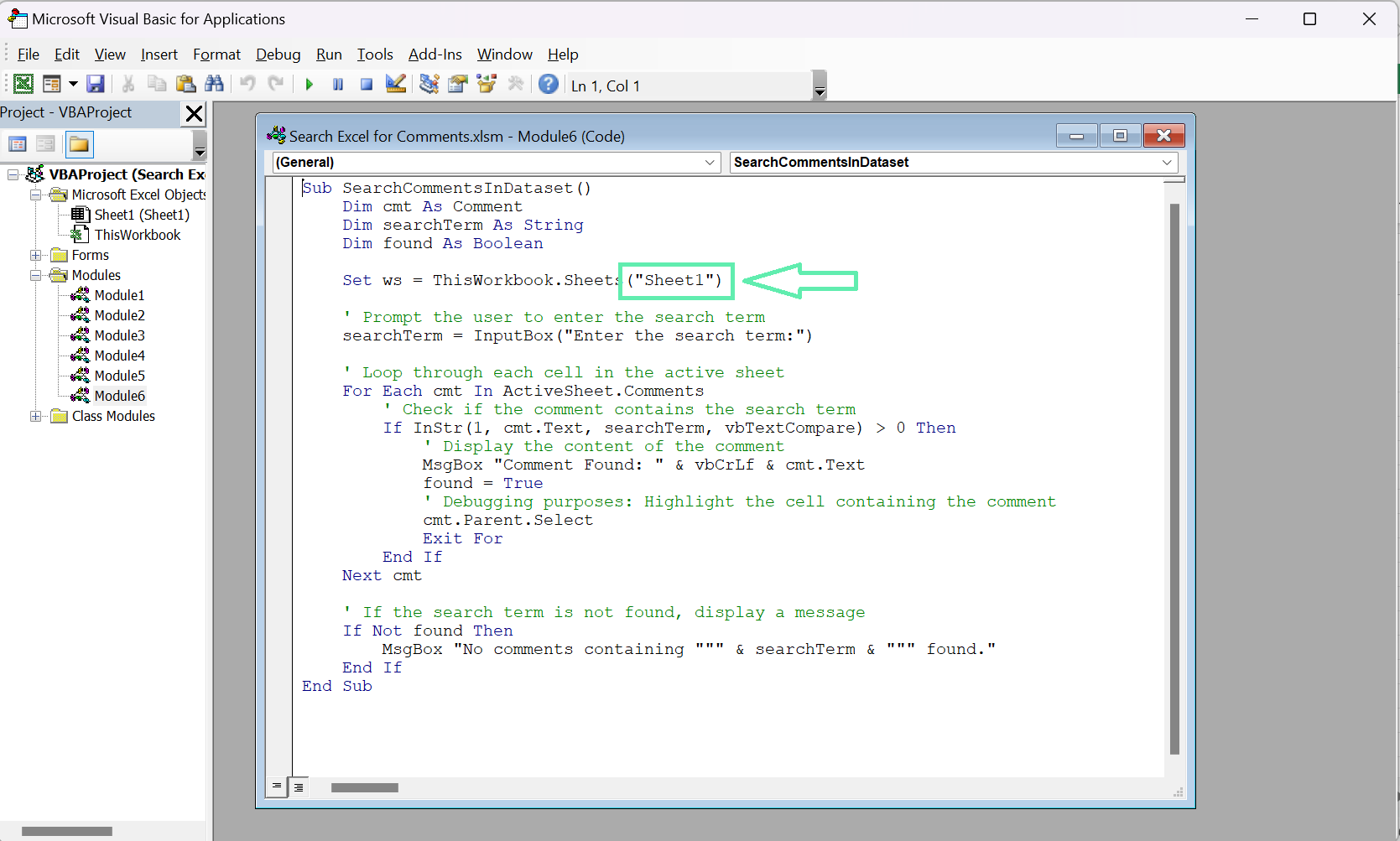Collapse the Modules folder
Screen dimensions: 1400x841
(35, 275)
